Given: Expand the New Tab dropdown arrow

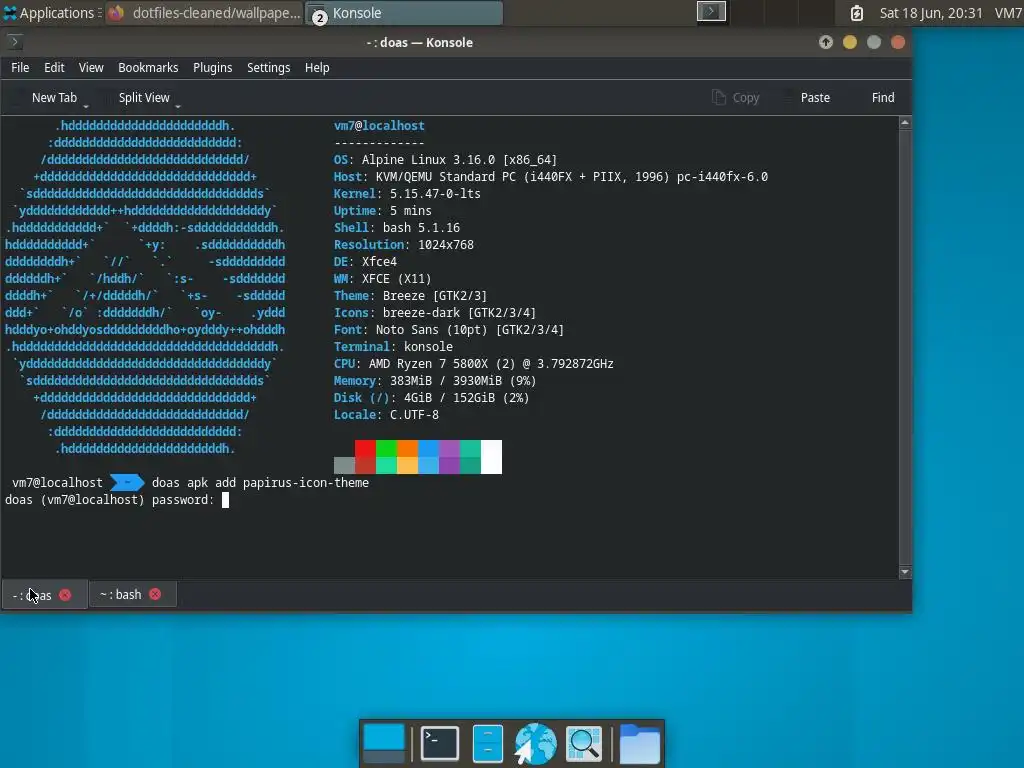Looking at the screenshot, I should coord(86,104).
